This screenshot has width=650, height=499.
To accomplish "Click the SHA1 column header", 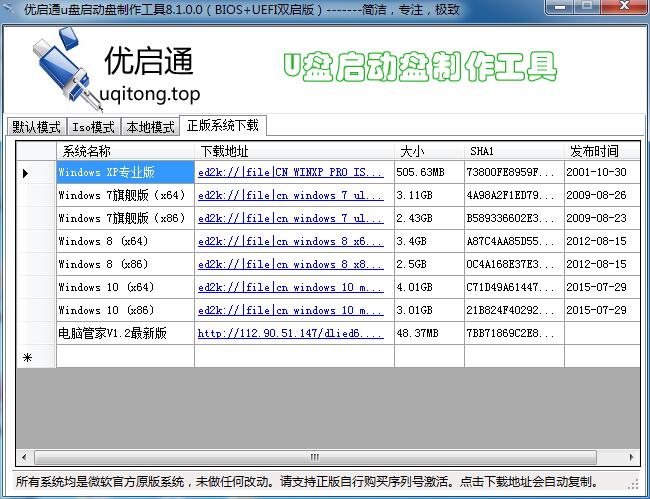I will coord(514,151).
